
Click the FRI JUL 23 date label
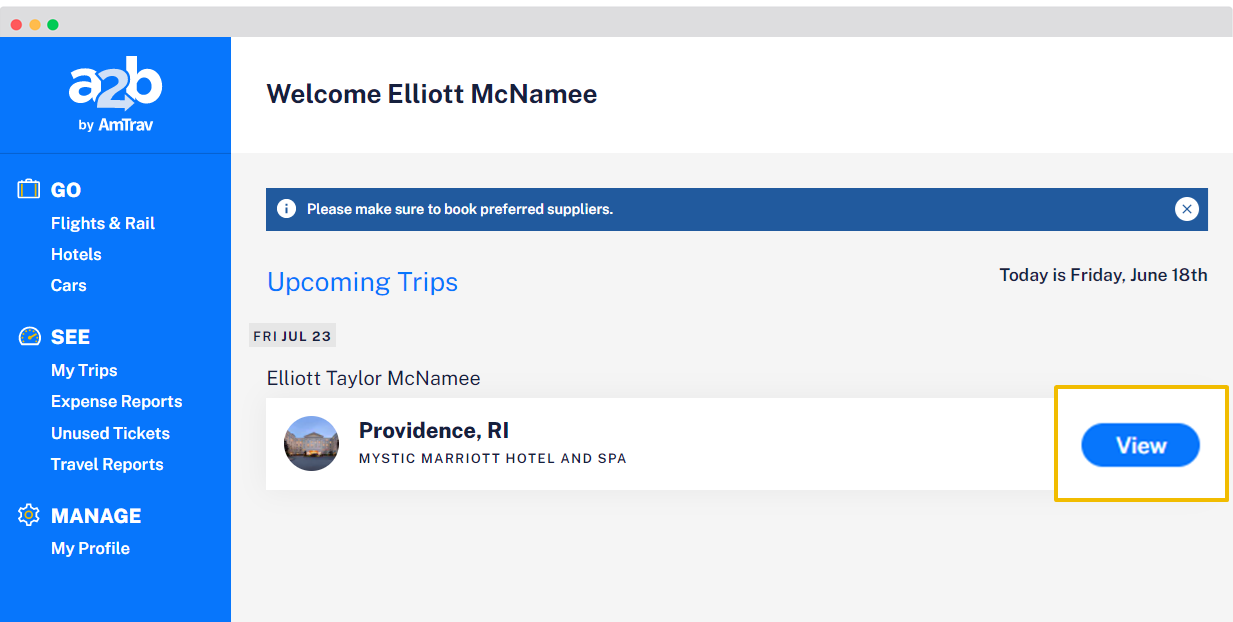click(x=292, y=336)
